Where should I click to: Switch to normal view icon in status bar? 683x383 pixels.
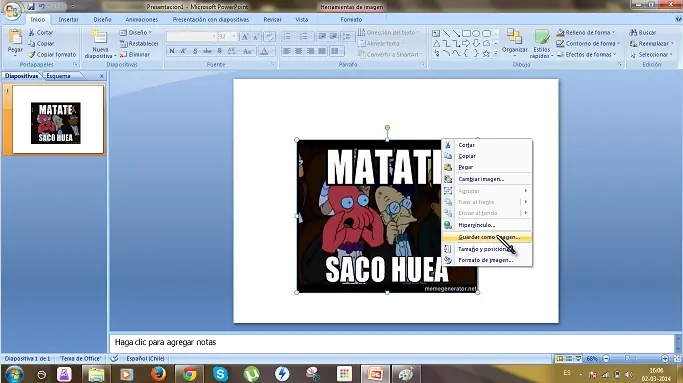click(x=559, y=359)
